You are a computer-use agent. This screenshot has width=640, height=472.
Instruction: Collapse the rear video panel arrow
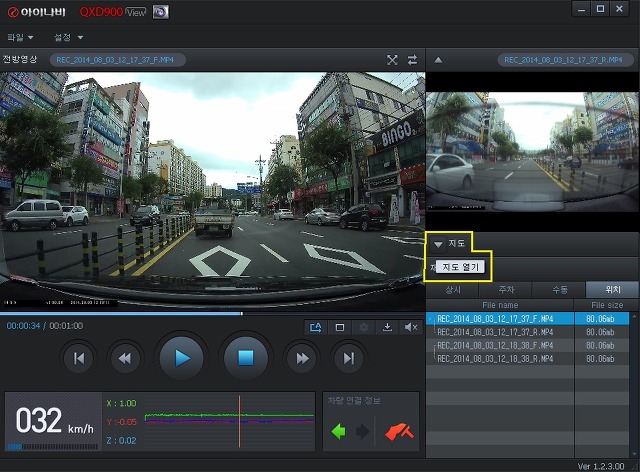[438, 60]
